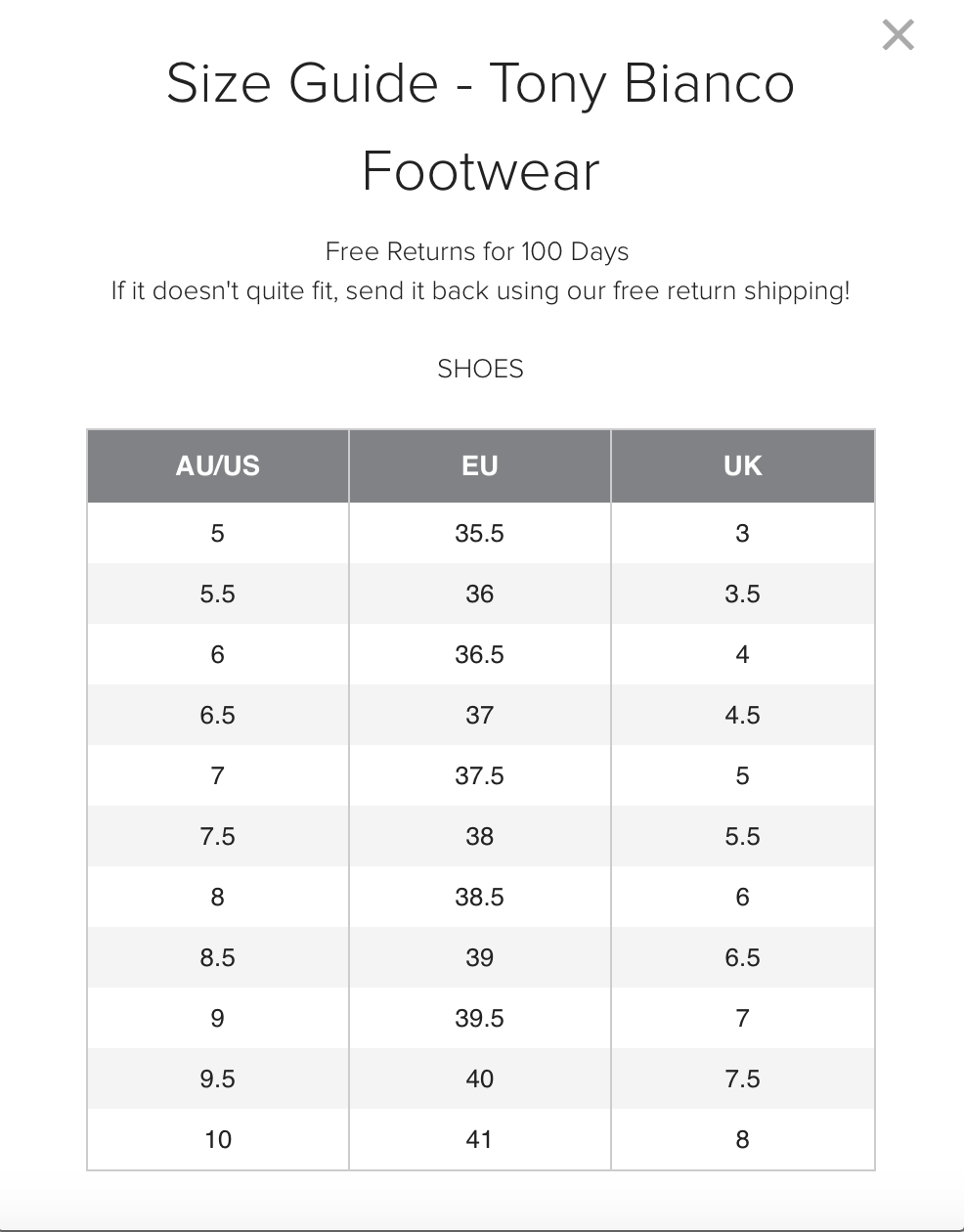Click EU size 37 cell
Screen dimensions: 964x1232
click(480, 715)
